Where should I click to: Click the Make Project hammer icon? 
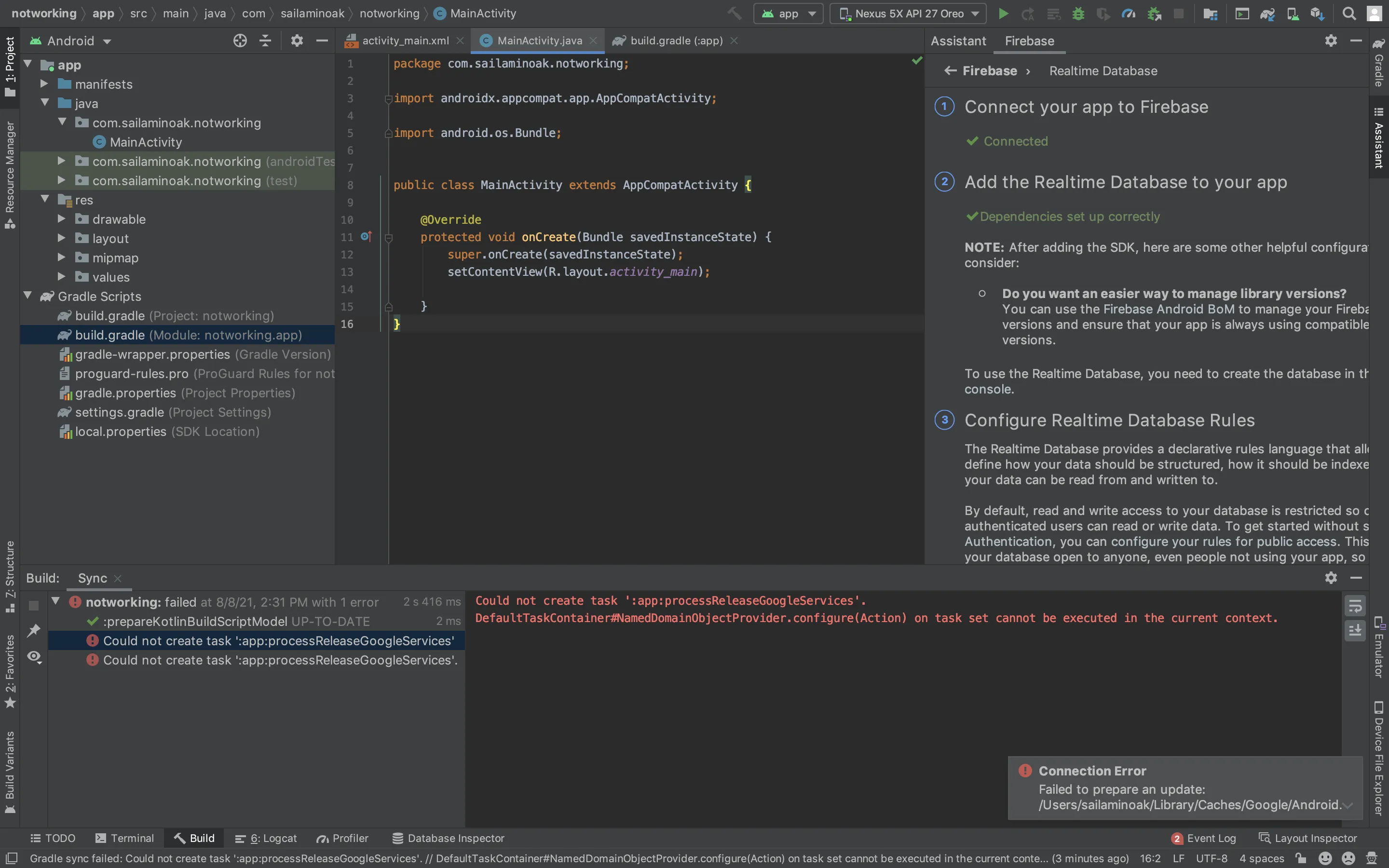click(734, 14)
